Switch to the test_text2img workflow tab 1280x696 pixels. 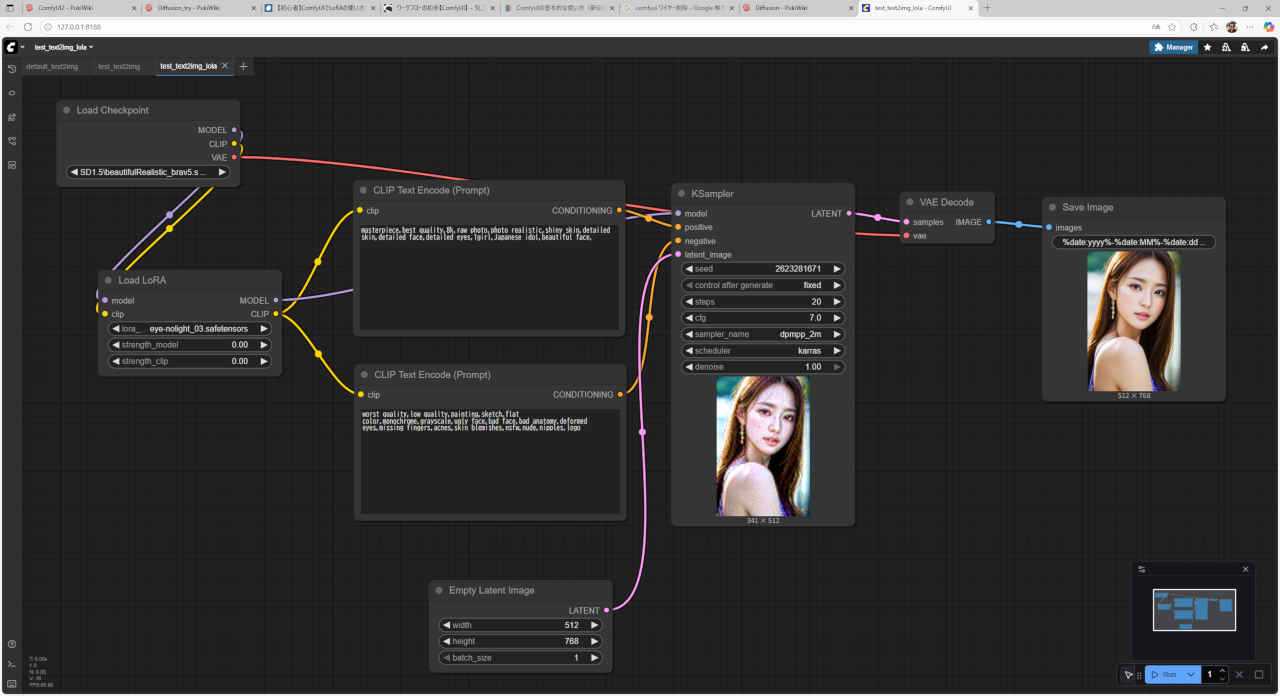pos(119,66)
